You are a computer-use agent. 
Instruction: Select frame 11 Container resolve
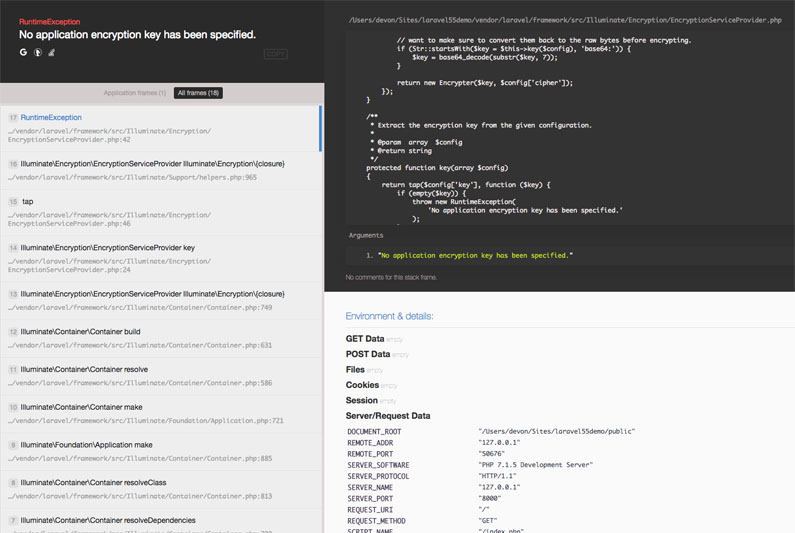click(x=162, y=376)
